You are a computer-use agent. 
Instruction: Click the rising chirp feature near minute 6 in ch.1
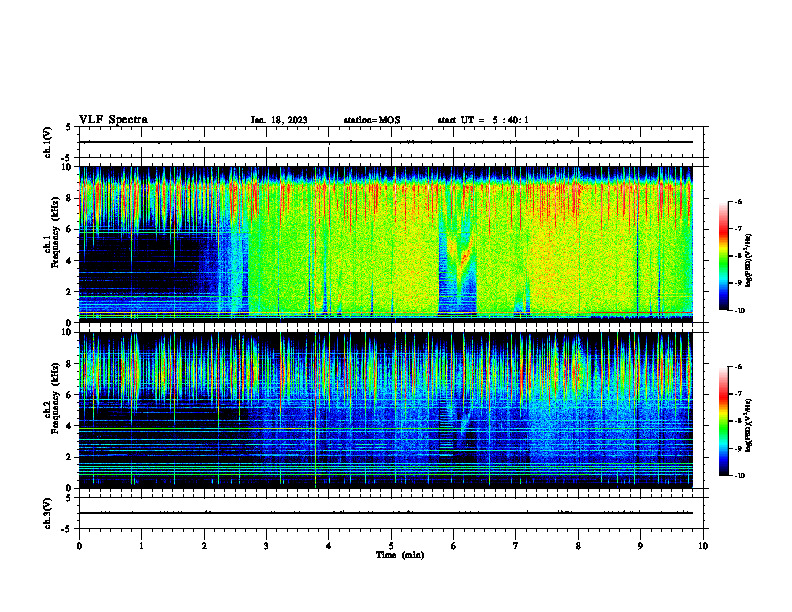tap(464, 255)
